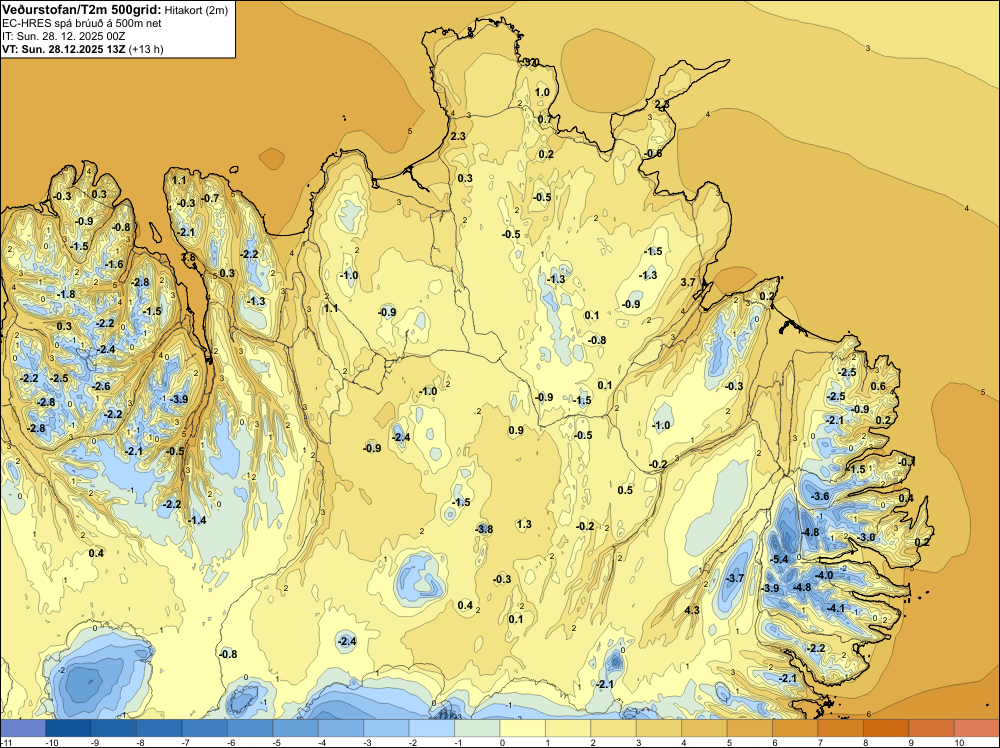This screenshot has height=748, width=1000.
Task: Click the '-3.7' temperature value
Action: [x=735, y=578]
